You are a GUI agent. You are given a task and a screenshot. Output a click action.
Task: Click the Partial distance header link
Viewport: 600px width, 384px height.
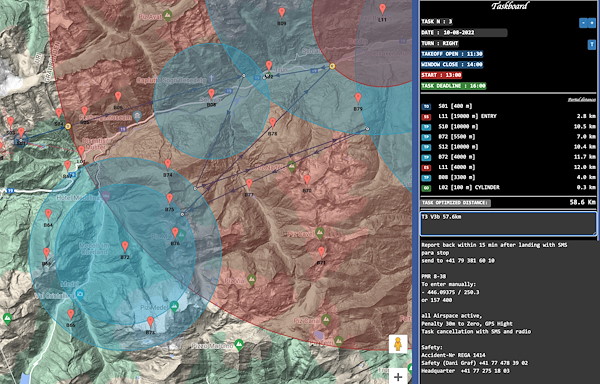click(581, 100)
